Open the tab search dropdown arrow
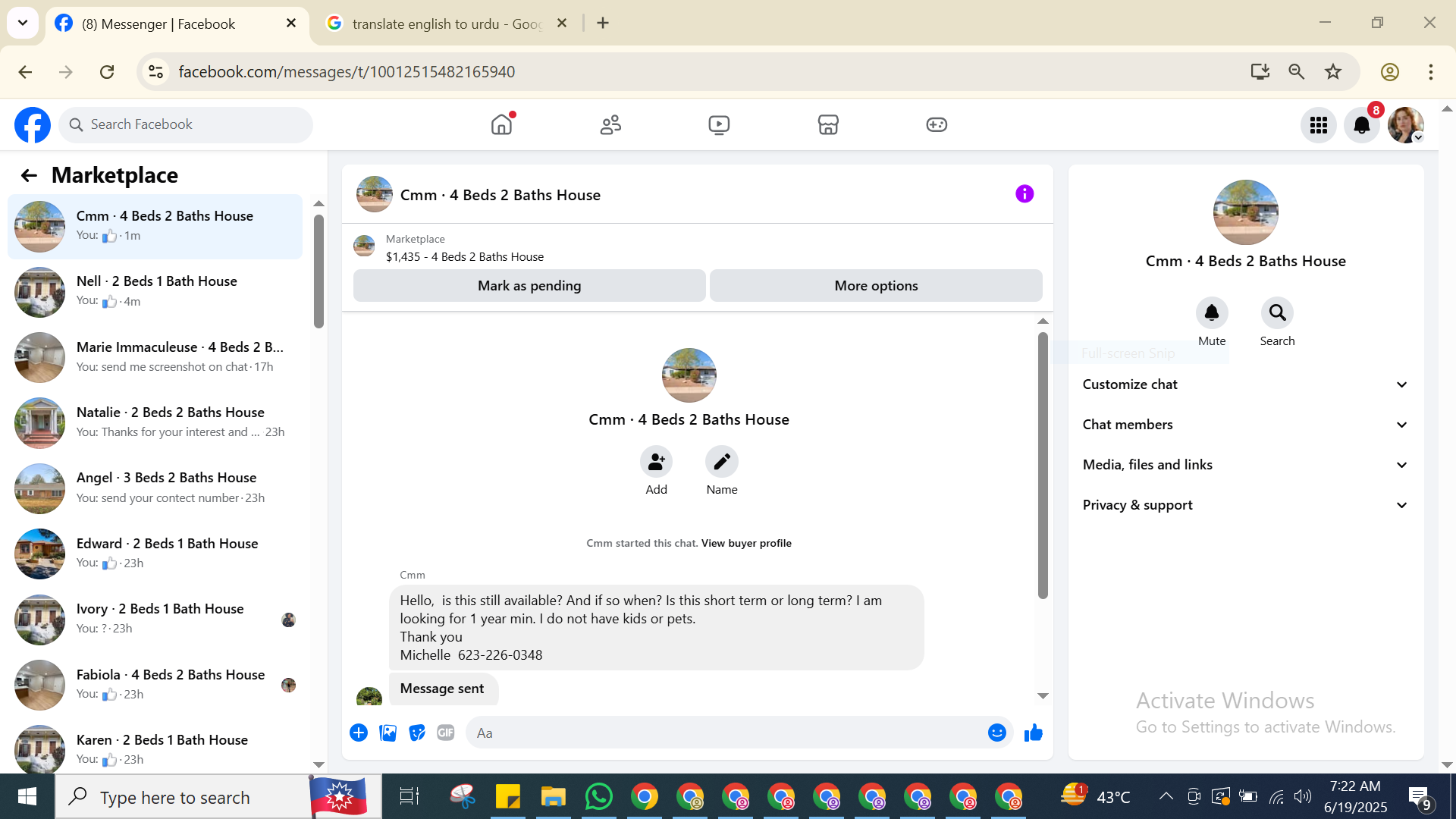 tap(23, 23)
